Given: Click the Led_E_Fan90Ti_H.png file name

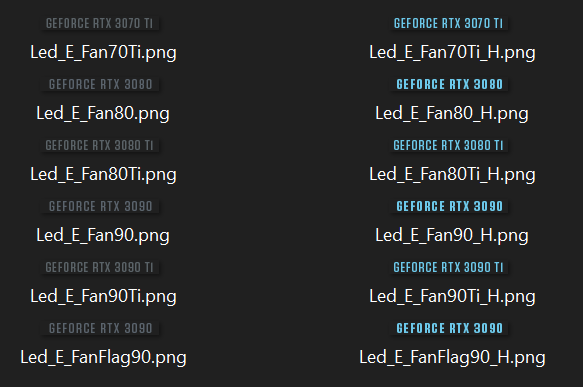Looking at the screenshot, I should (452, 296).
